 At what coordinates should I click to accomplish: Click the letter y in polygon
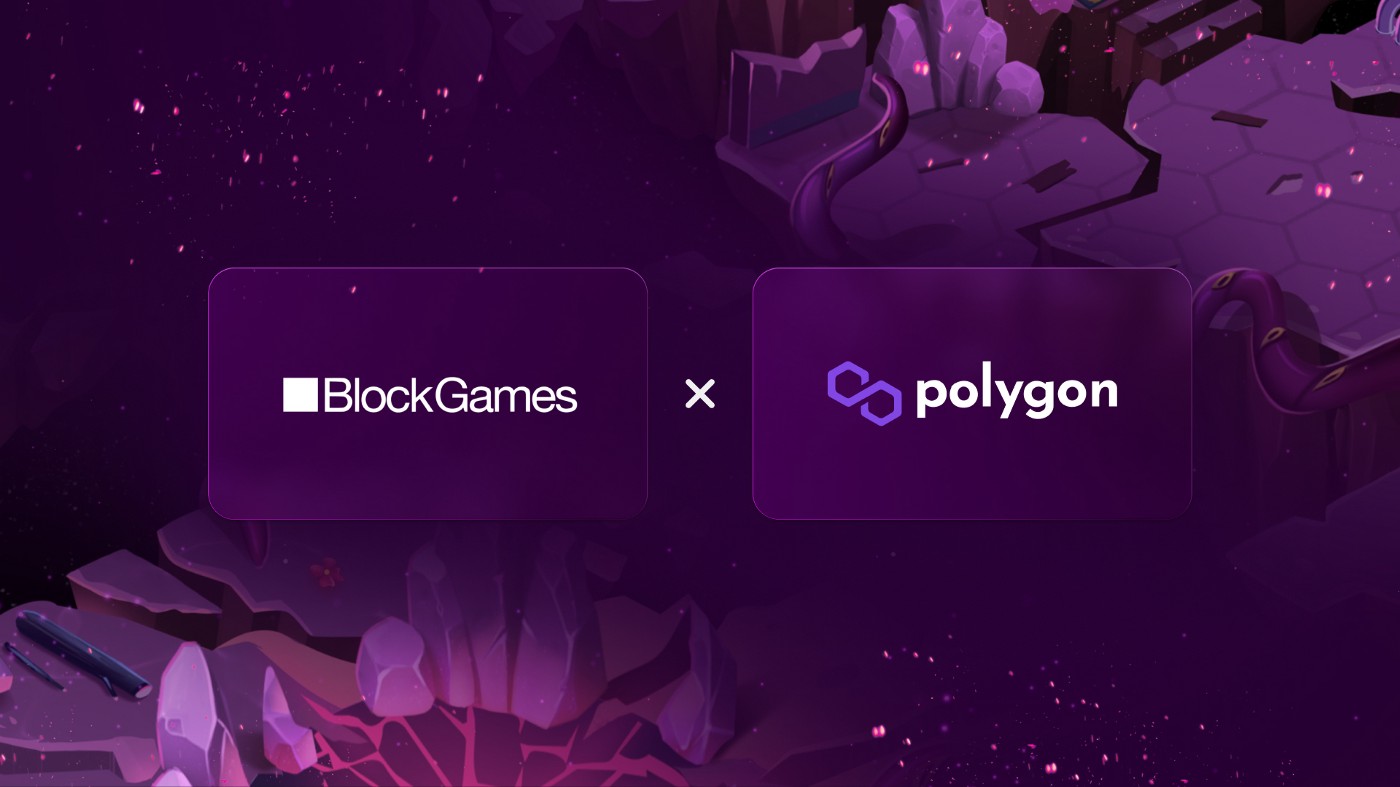tap(1000, 399)
